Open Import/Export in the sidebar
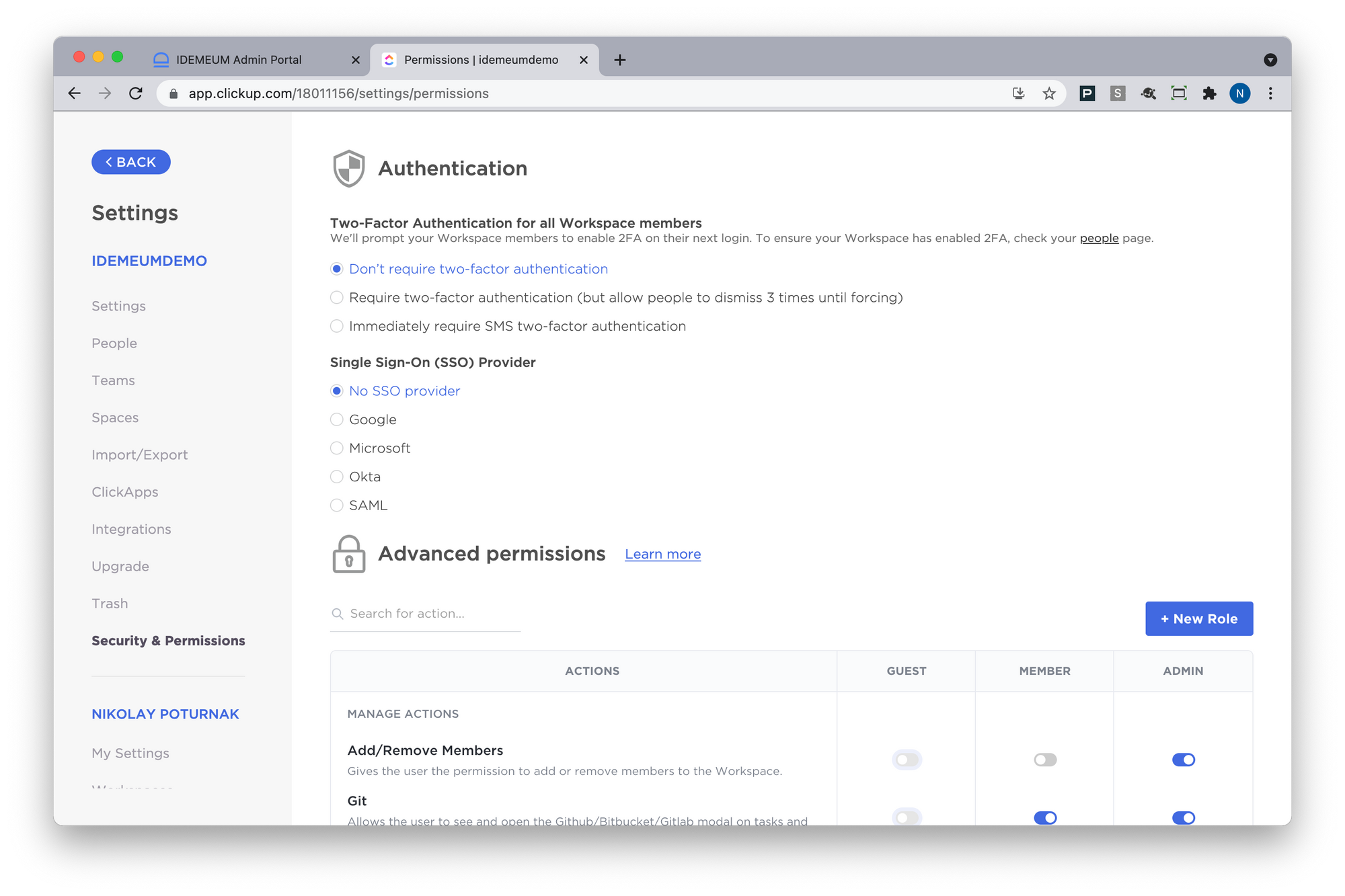The image size is (1345, 896). click(140, 455)
